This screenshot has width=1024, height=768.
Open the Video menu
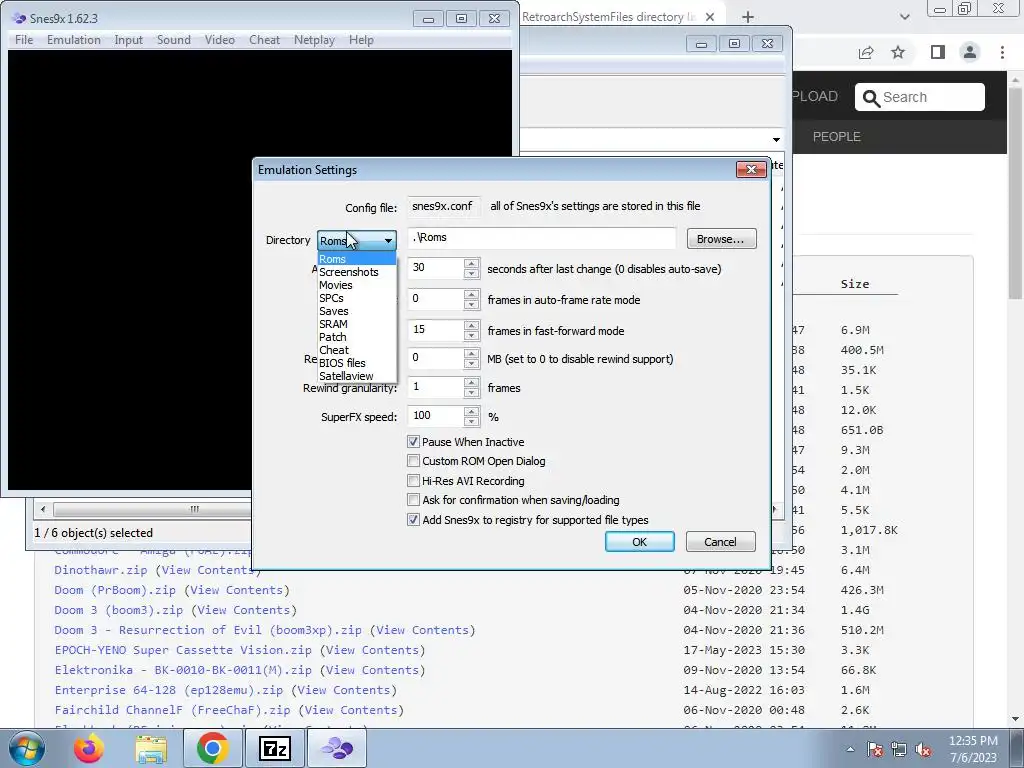219,40
